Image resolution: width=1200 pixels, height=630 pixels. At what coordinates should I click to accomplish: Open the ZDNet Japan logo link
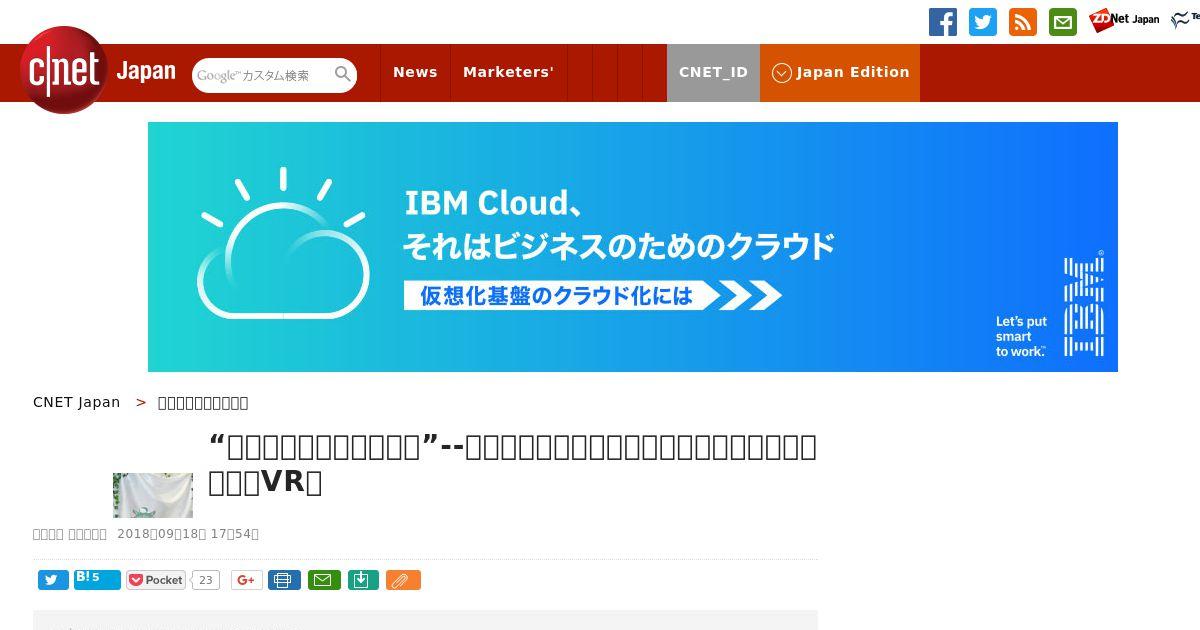pyautogui.click(x=1125, y=20)
